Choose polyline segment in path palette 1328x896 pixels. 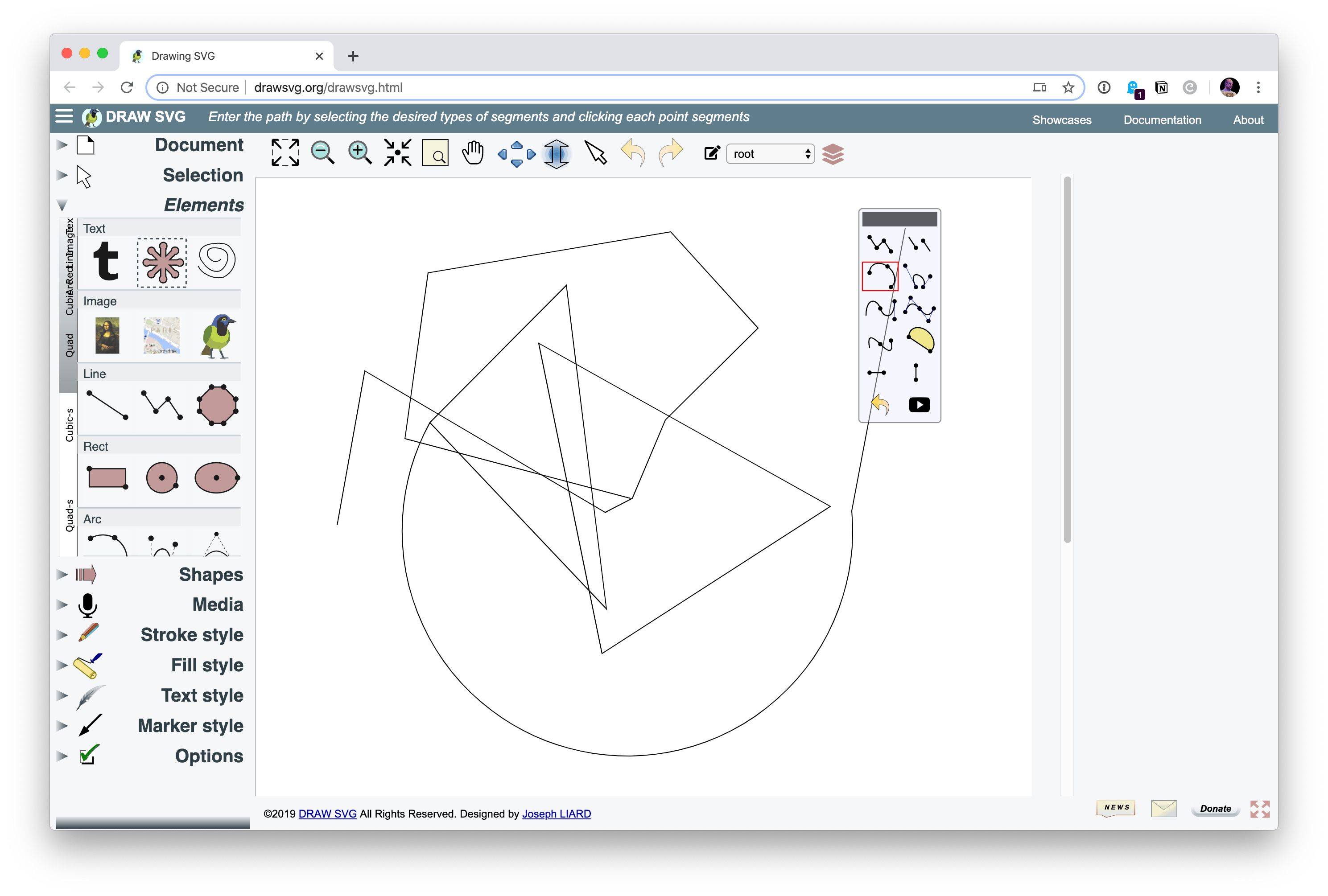(880, 244)
